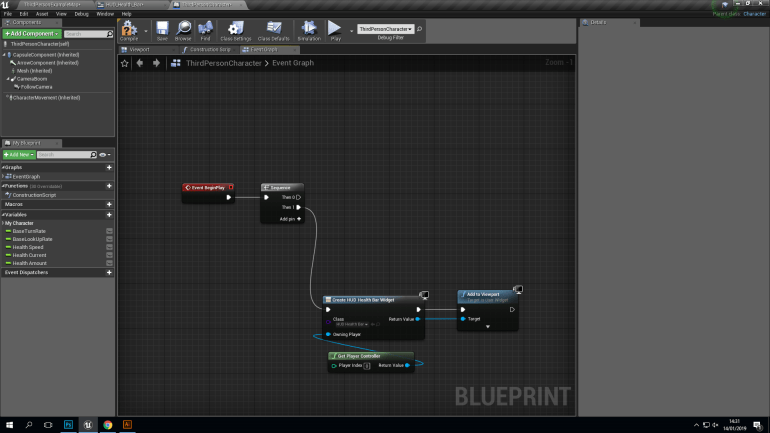The height and width of the screenshot is (433, 770).
Task: Select ArrowComponent (Inherited)
Action: point(47,63)
